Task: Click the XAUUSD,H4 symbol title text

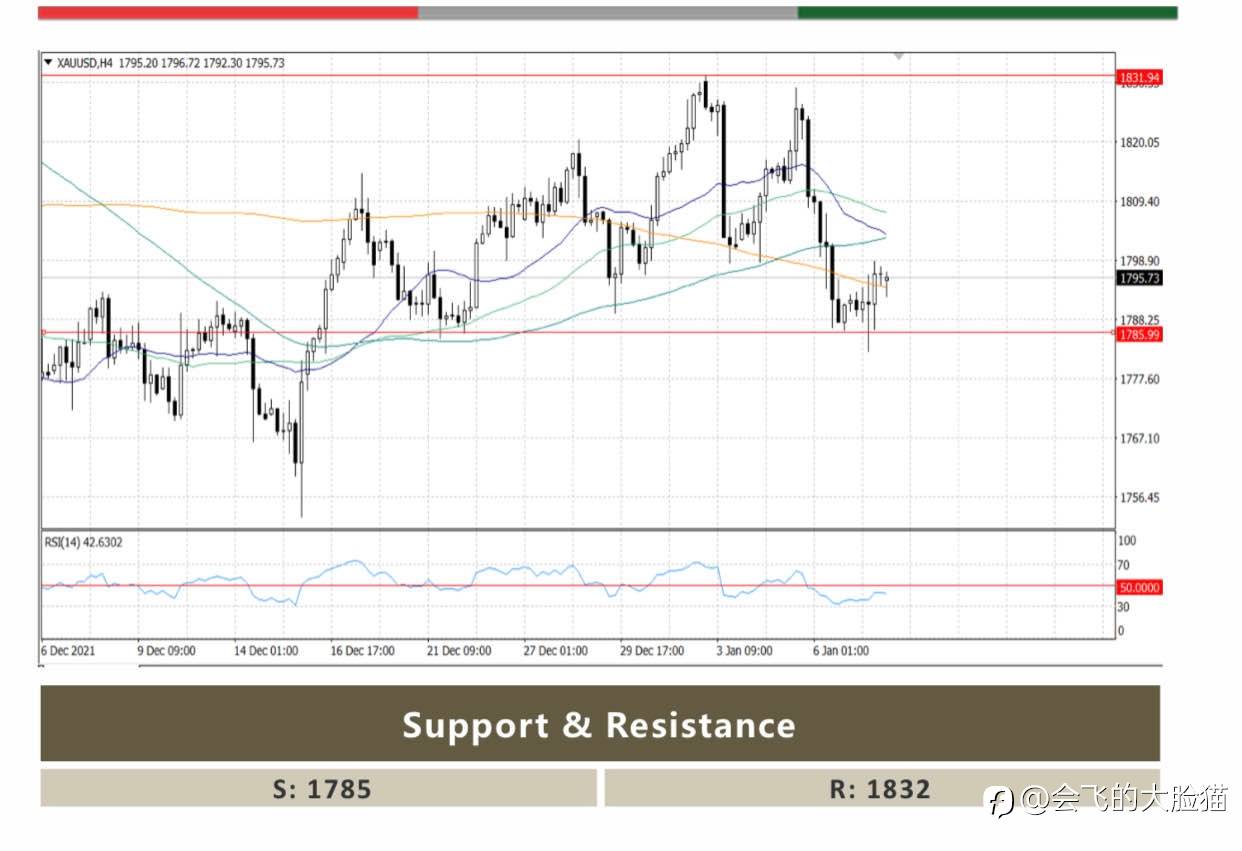Action: [85, 63]
